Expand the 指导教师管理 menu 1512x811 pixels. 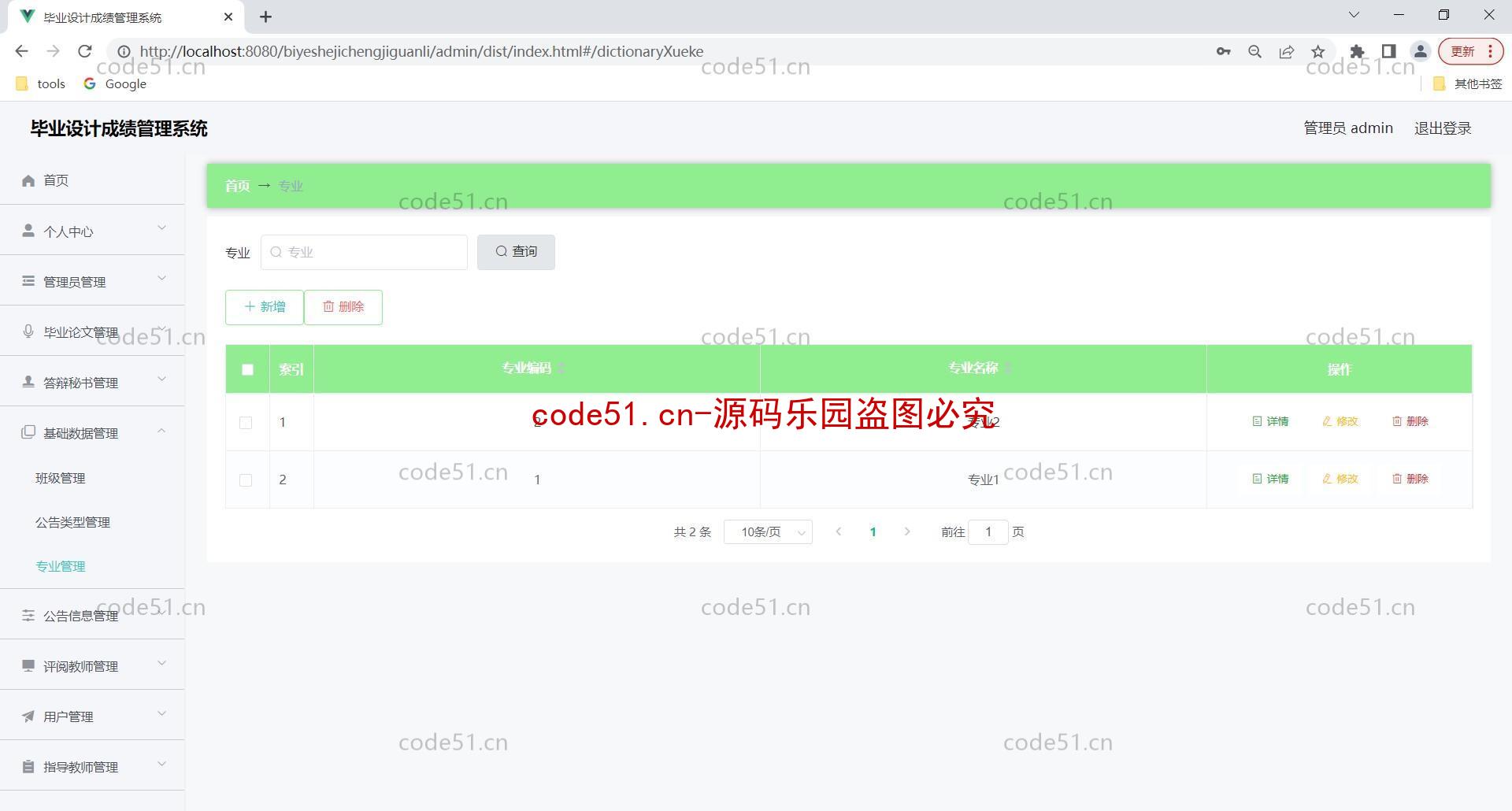(x=92, y=766)
